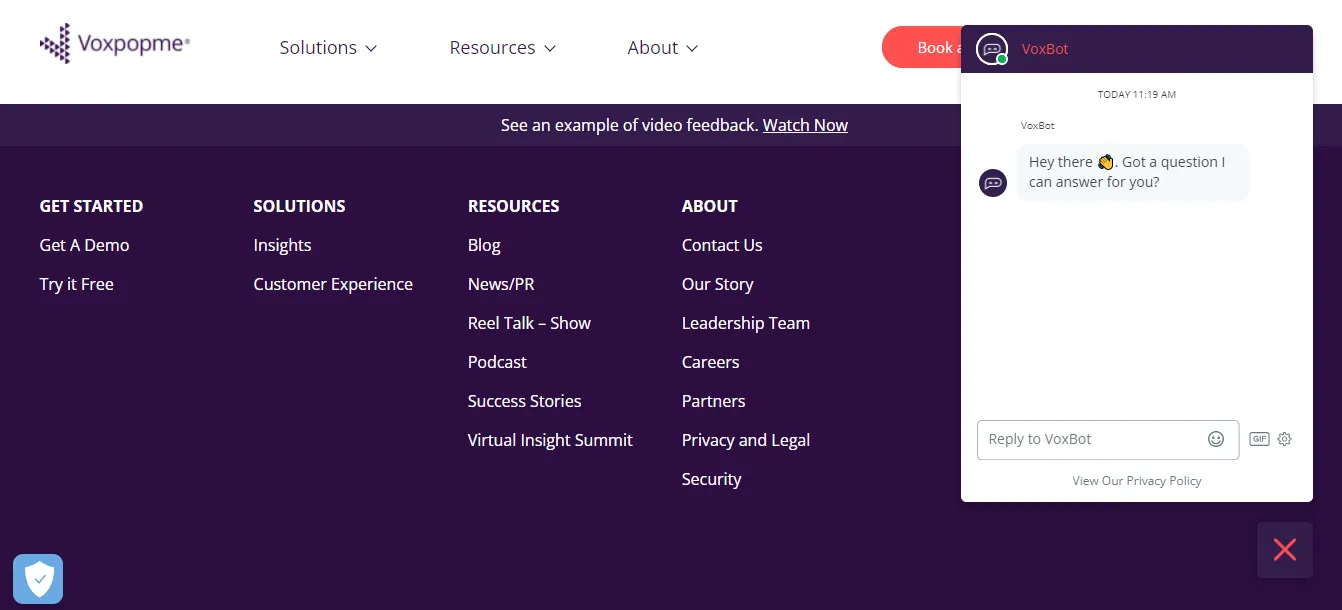
Task: Expand the About dropdown menu
Action: click(x=663, y=48)
